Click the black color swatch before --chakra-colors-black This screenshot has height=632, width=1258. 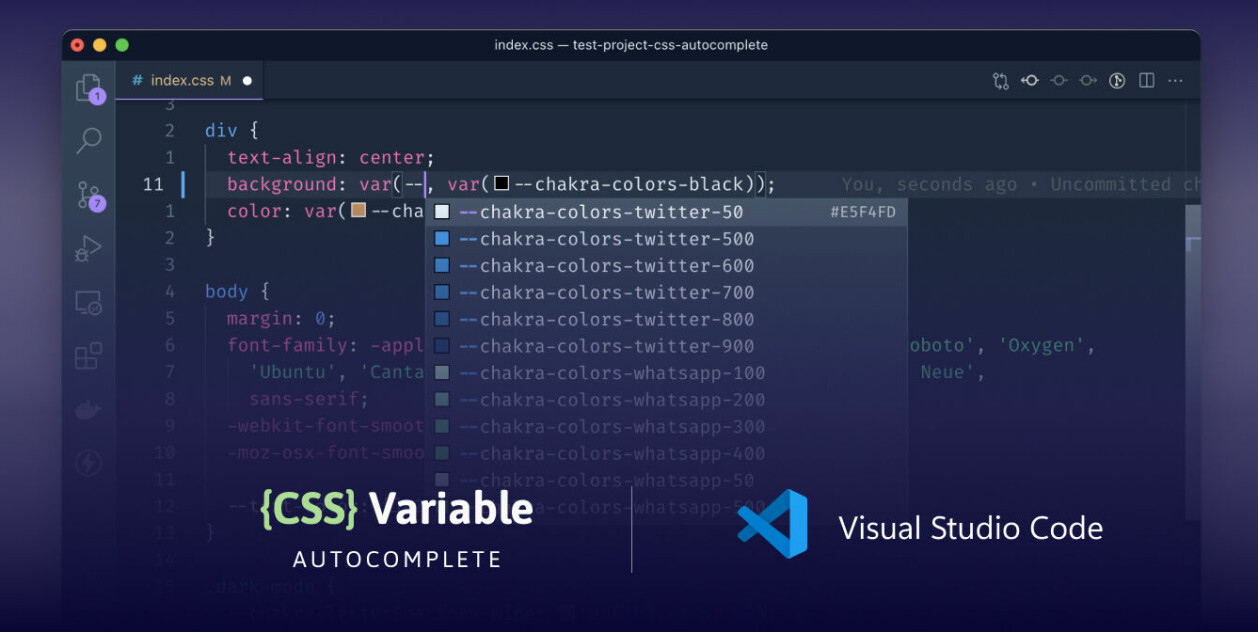pos(502,184)
